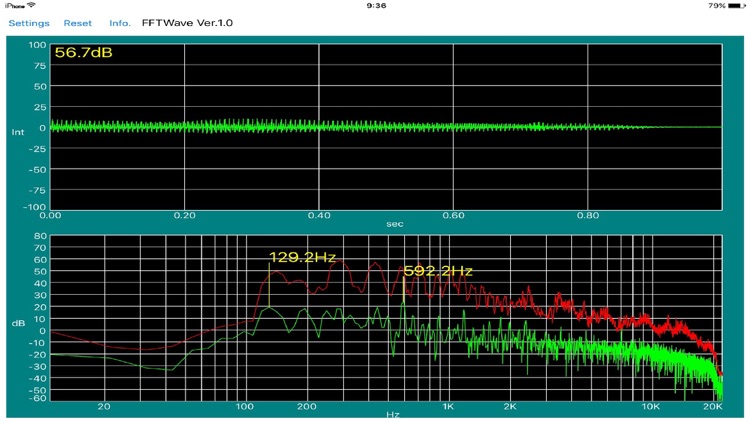Click the 80 dB spectrum axis label
This screenshot has width=750, height=422.
pyautogui.click(x=41, y=236)
